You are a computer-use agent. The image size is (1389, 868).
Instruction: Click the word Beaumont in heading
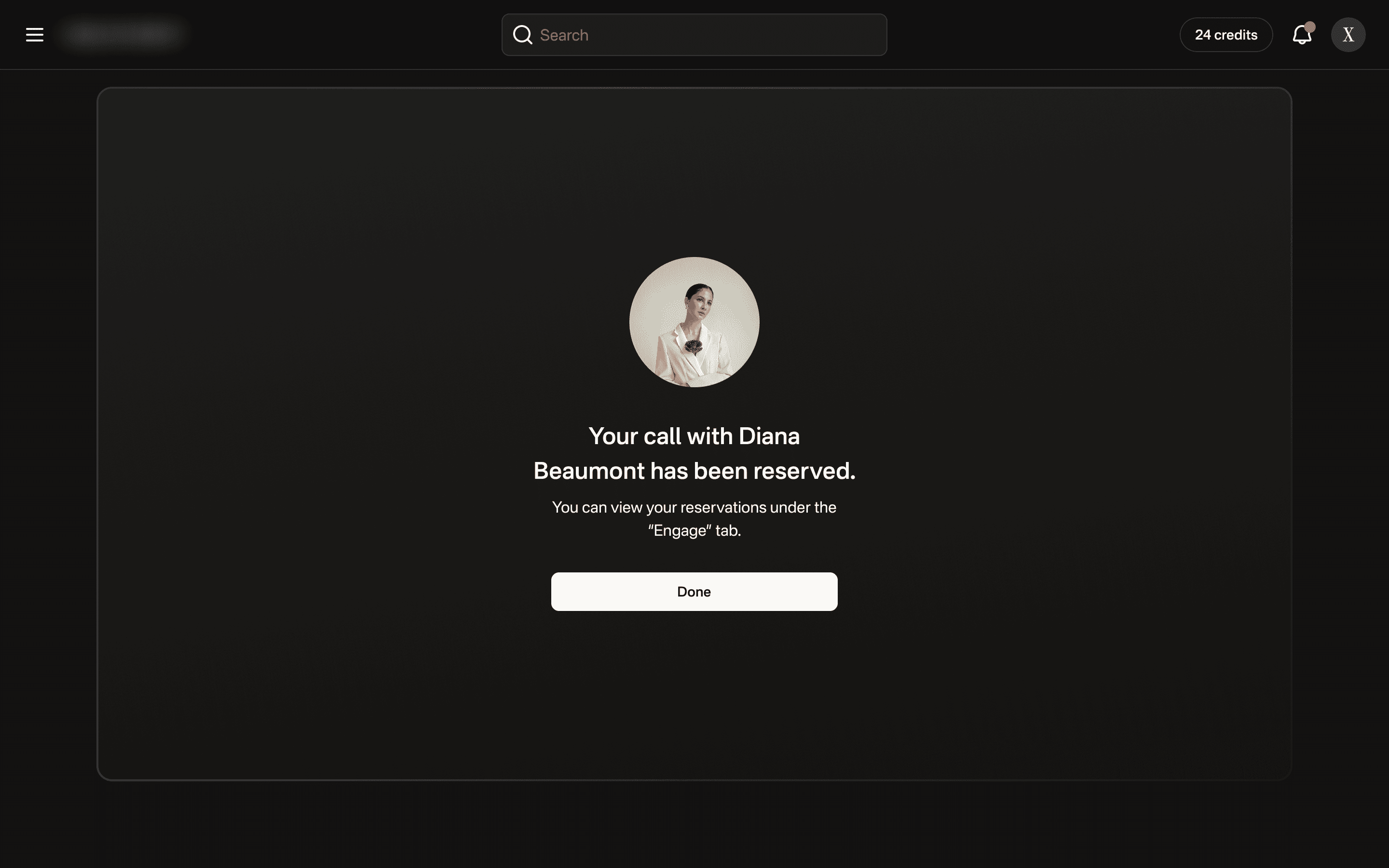589,471
